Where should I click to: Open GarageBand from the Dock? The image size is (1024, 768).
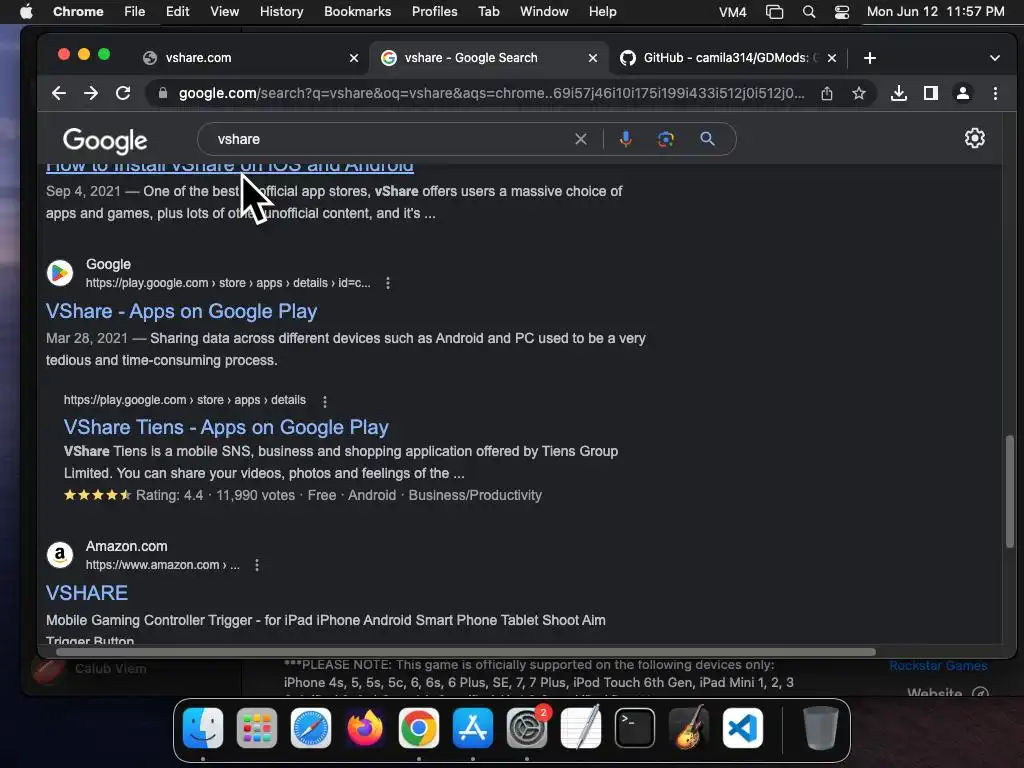689,728
